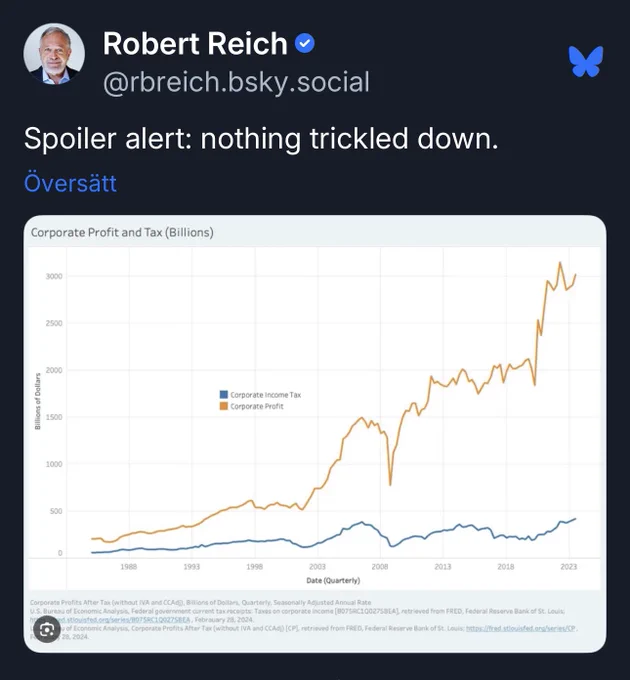
Task: Click the 3000 label on the y-axis
Action: point(54,276)
